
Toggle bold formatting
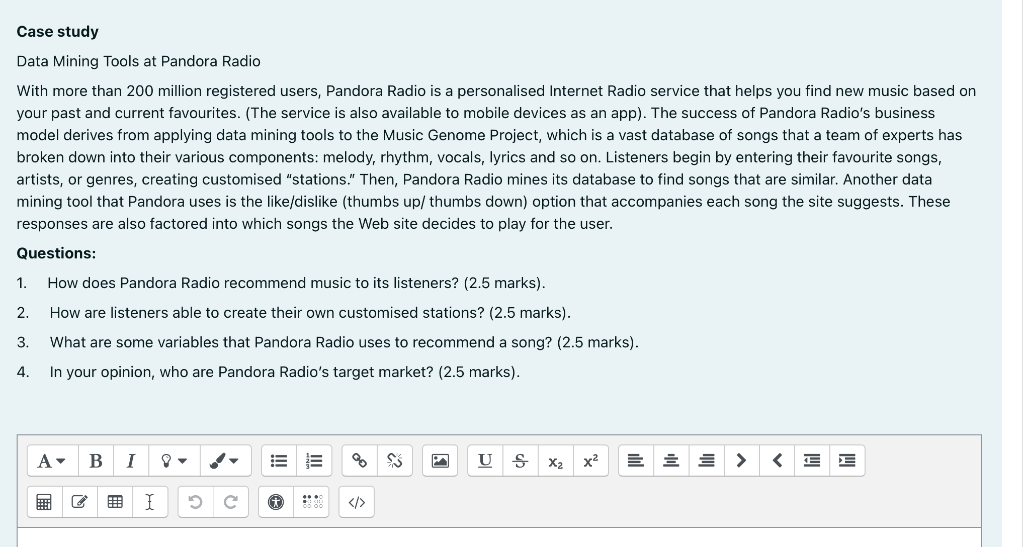pos(95,461)
